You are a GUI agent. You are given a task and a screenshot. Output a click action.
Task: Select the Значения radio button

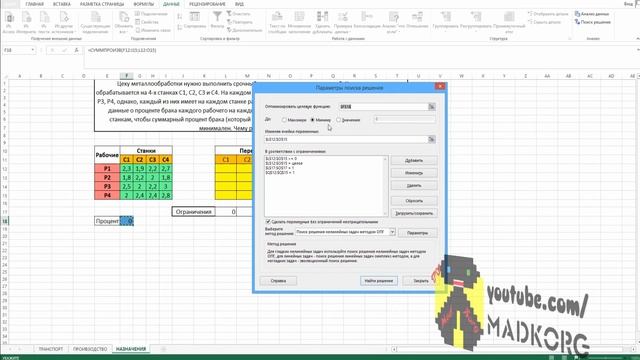pyautogui.click(x=339, y=120)
